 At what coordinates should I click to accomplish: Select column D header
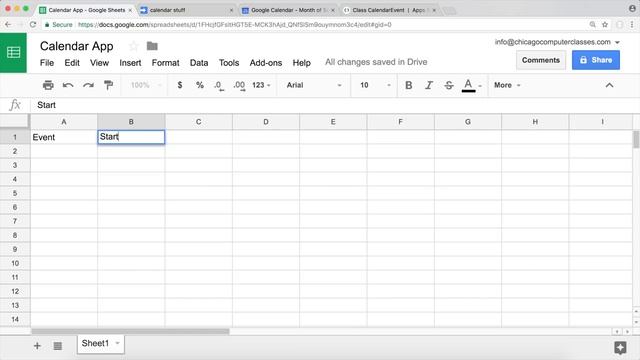click(266, 122)
